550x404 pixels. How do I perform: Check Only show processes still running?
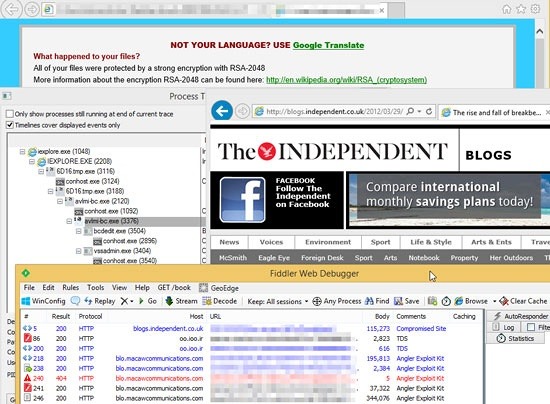(x=10, y=114)
